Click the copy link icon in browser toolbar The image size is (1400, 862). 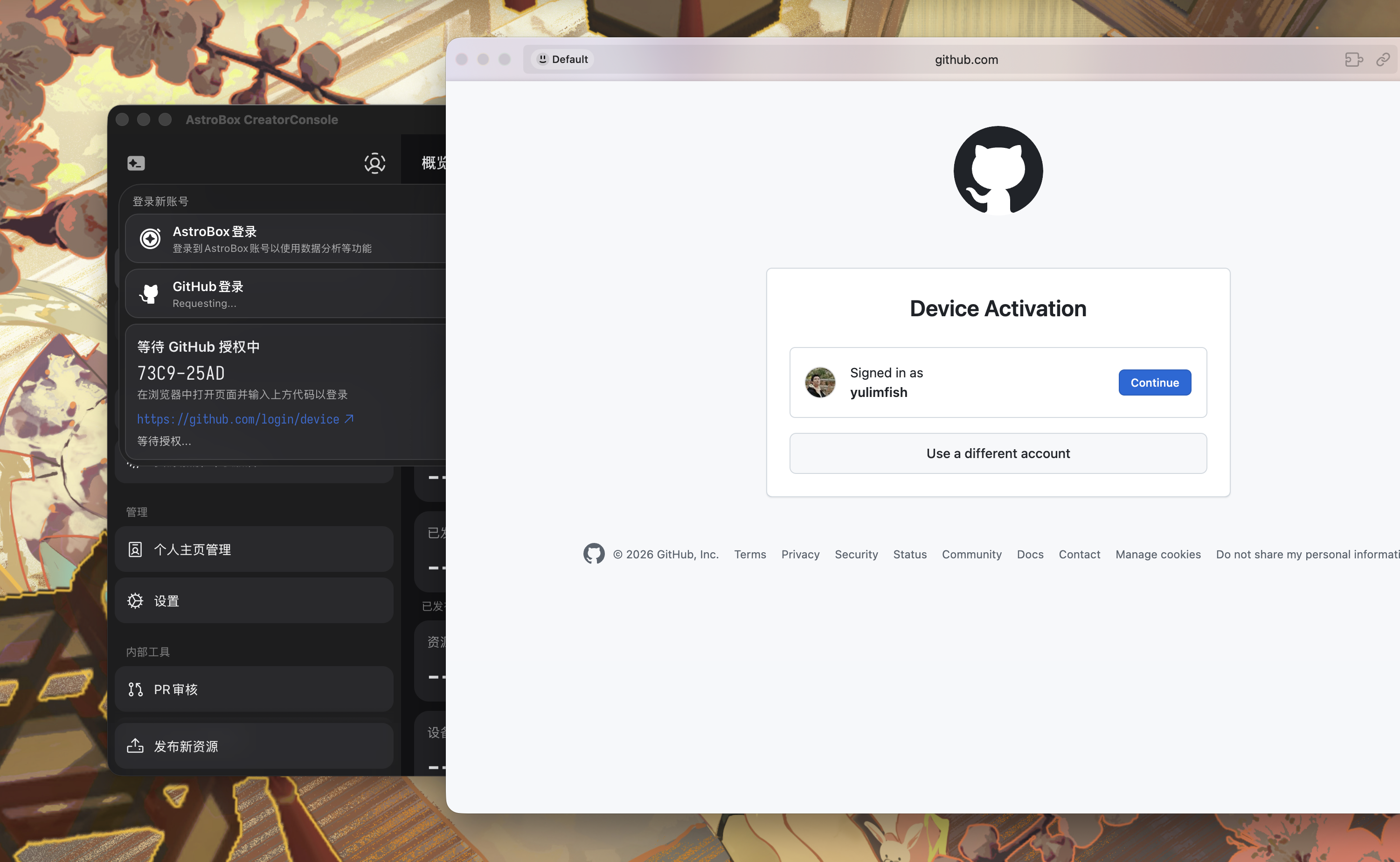pyautogui.click(x=1383, y=59)
